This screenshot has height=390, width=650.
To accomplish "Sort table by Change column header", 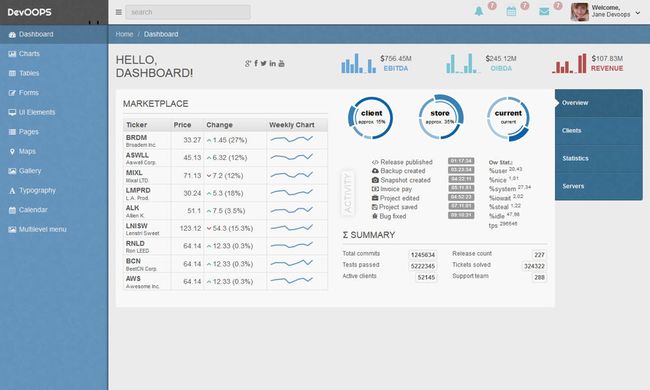I will pos(235,125).
